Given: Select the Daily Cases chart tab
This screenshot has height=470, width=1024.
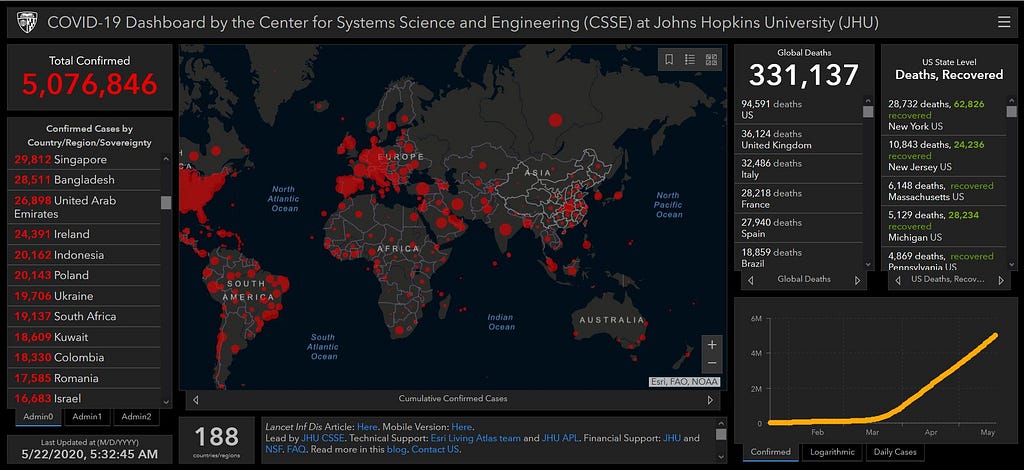Looking at the screenshot, I should [x=895, y=452].
